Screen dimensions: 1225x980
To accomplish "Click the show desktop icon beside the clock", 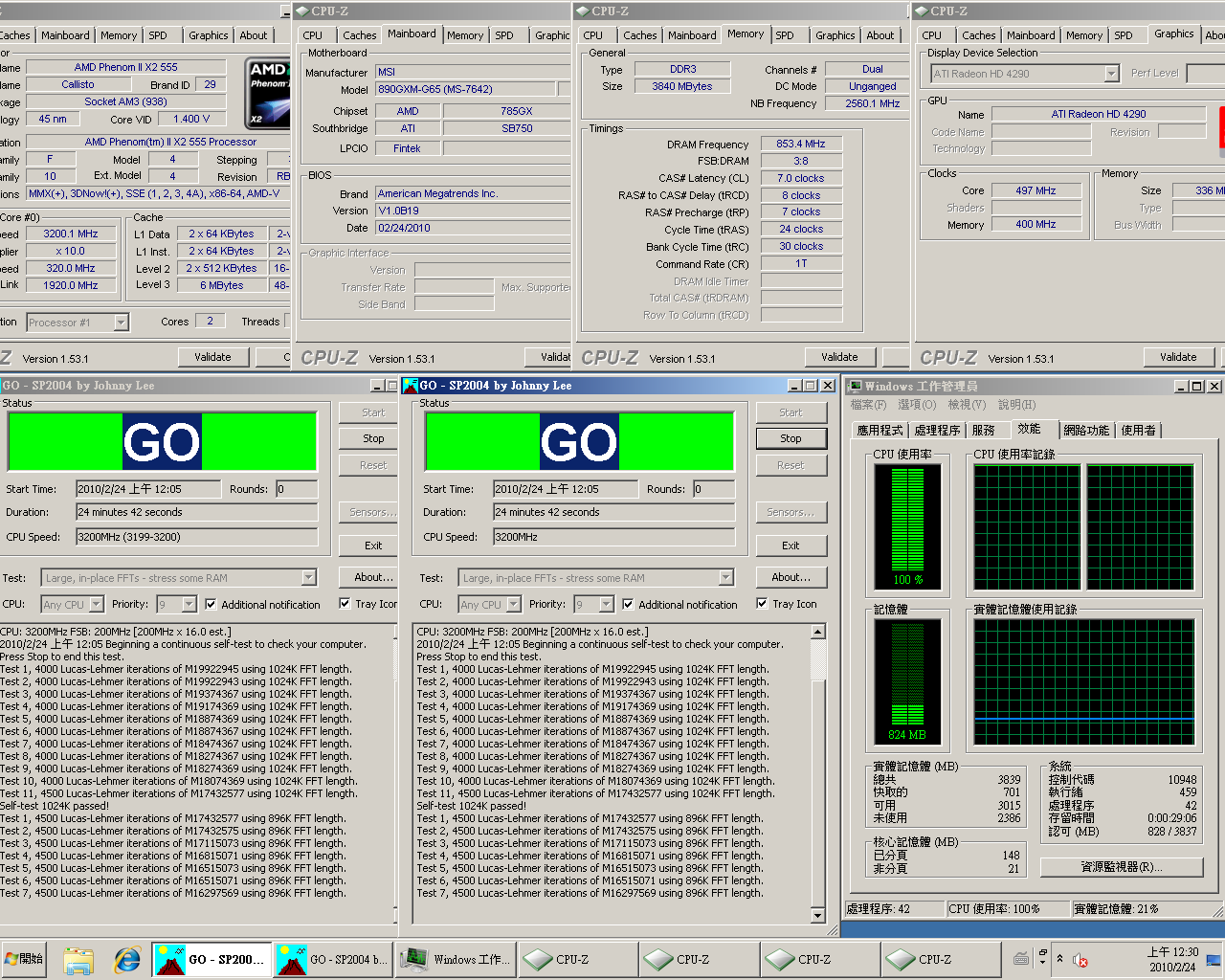I will click(1214, 960).
